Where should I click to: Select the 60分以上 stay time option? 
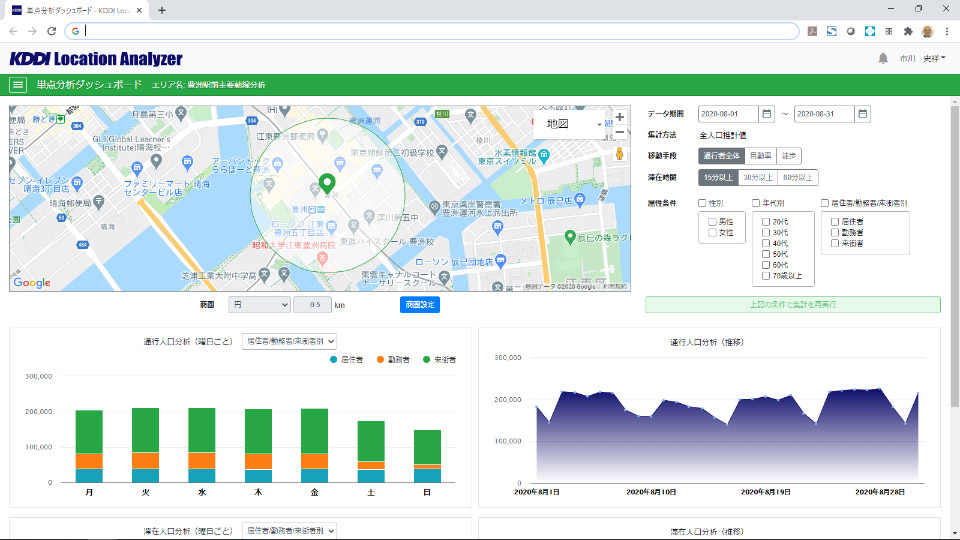[798, 178]
